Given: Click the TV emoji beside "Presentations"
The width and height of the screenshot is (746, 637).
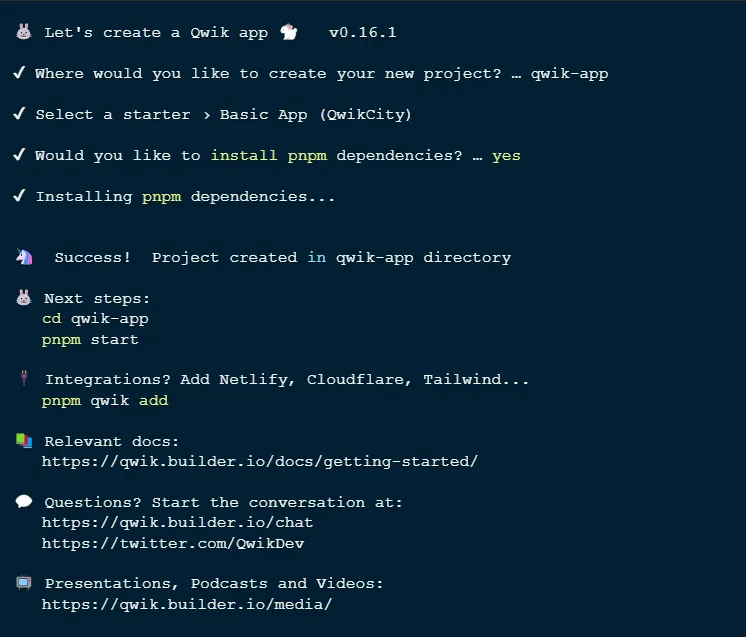Looking at the screenshot, I should pyautogui.click(x=24, y=583).
